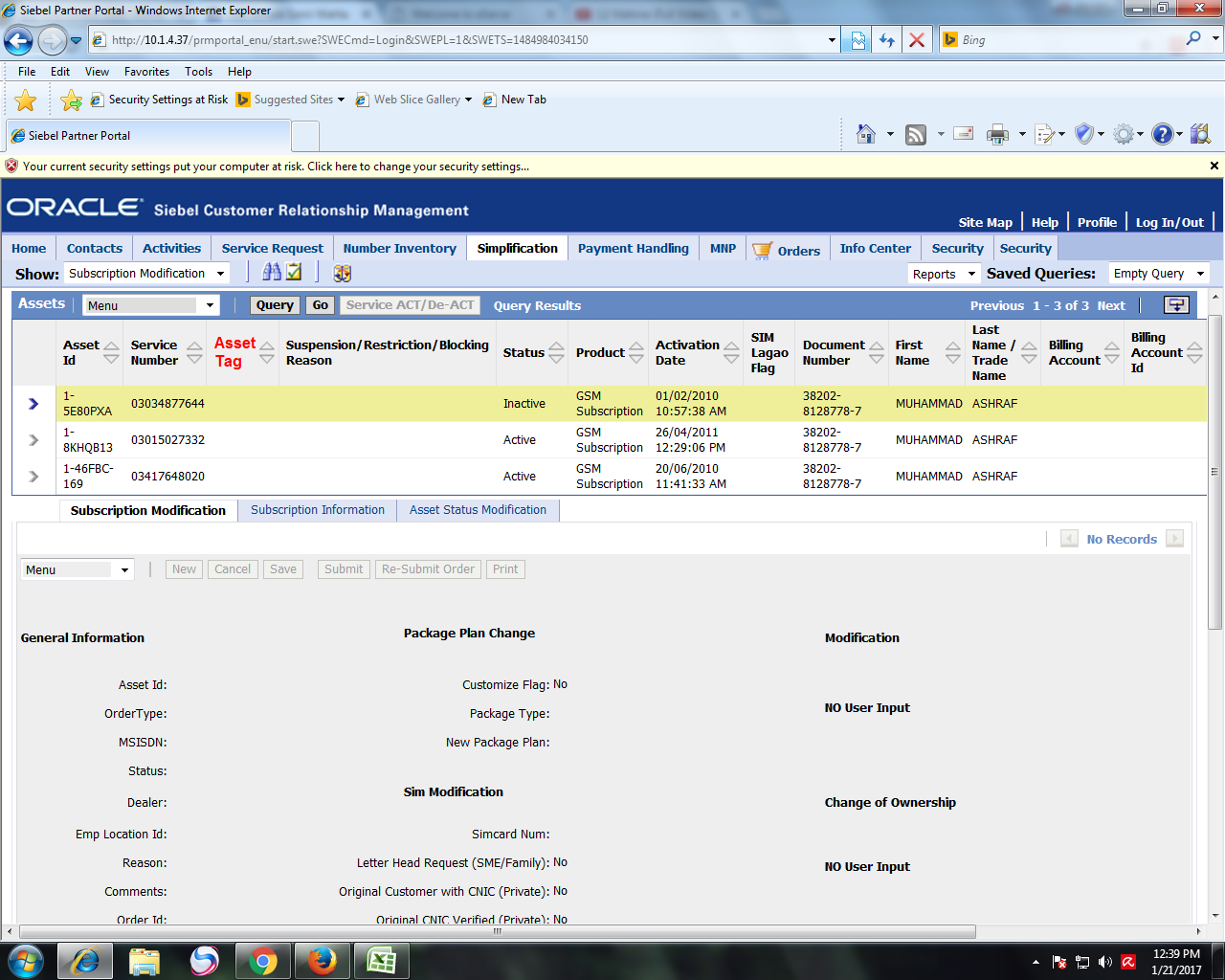Go to the Orders tab

[787, 249]
